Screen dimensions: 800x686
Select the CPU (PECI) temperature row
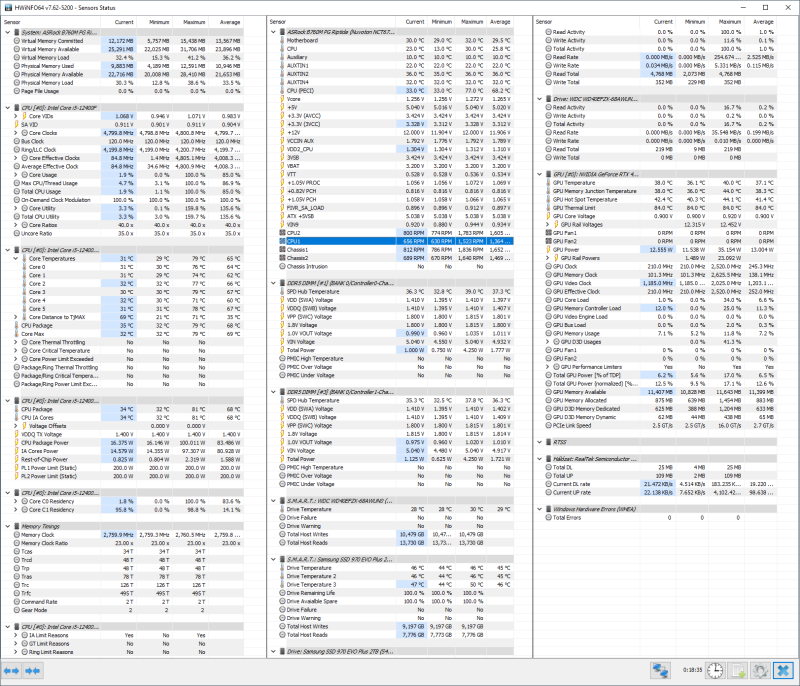[395, 91]
